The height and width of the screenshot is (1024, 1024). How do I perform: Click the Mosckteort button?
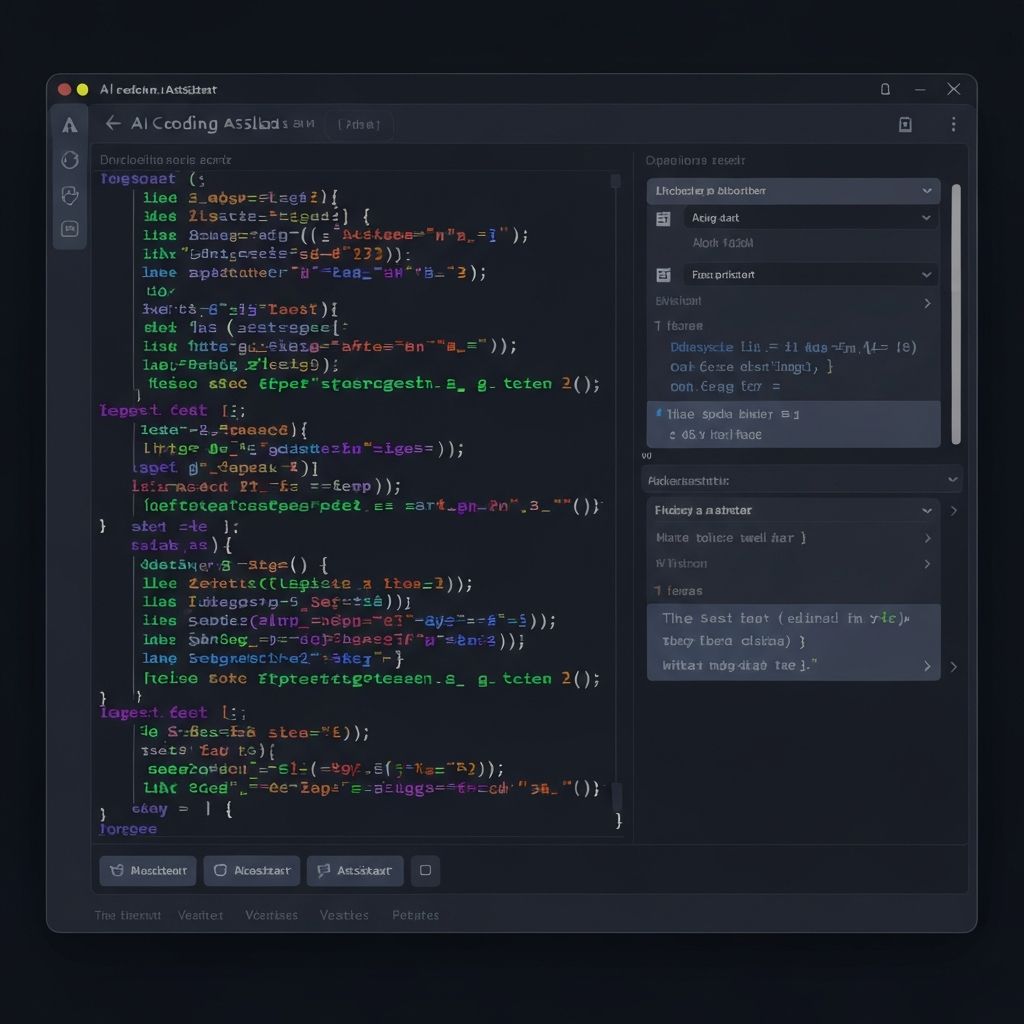(146, 870)
